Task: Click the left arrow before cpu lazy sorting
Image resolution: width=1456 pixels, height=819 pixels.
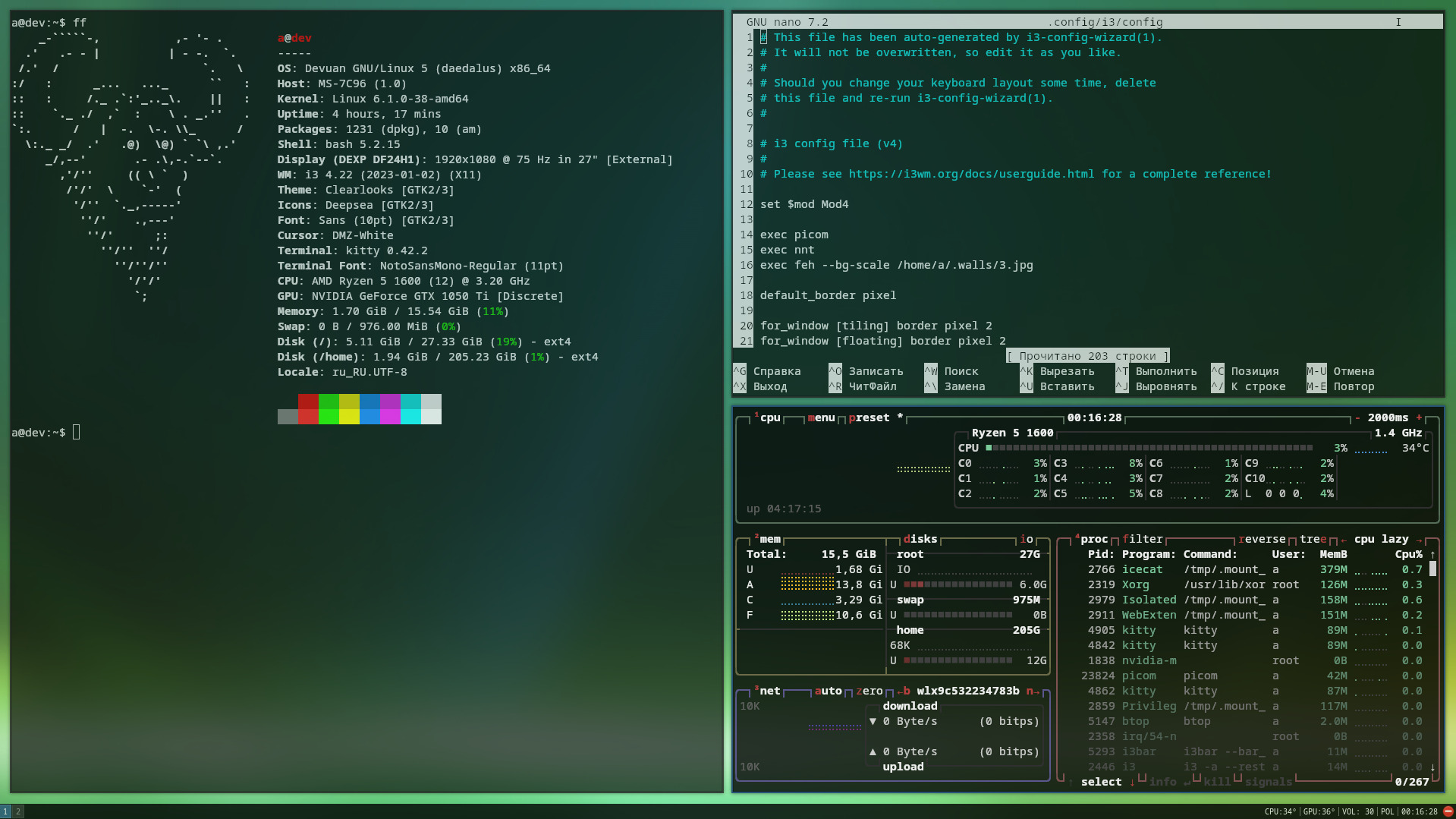Action: click(1344, 540)
